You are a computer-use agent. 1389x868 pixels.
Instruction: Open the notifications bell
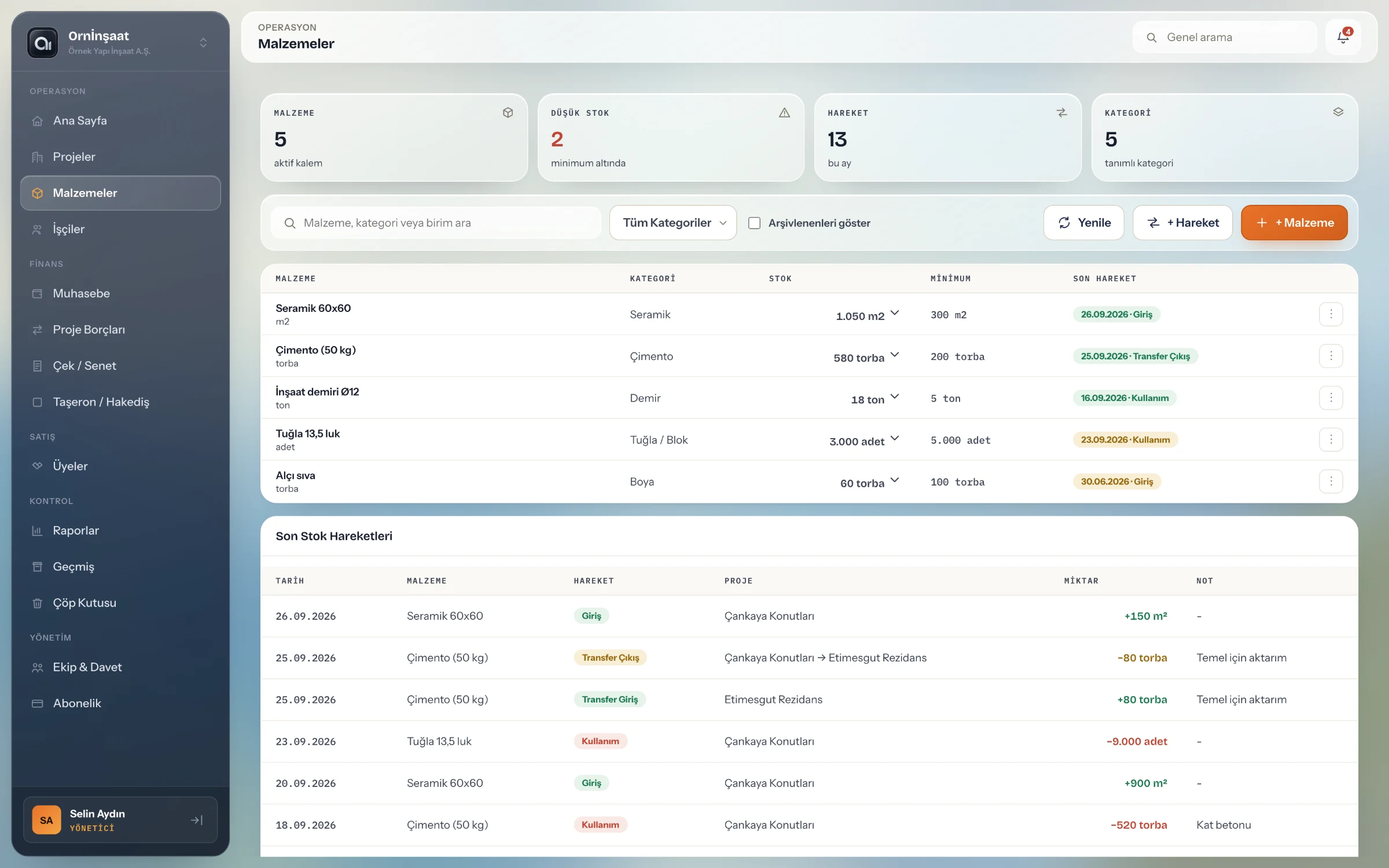pos(1343,37)
